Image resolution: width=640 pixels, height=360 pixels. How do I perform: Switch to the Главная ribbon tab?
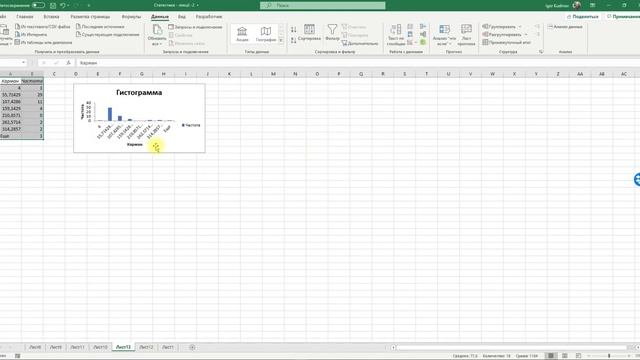(25, 17)
